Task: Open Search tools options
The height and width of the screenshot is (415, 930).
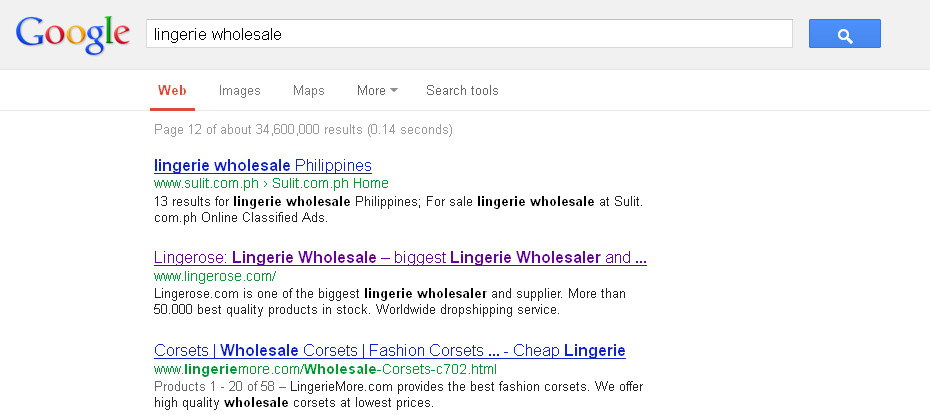Action: point(462,91)
